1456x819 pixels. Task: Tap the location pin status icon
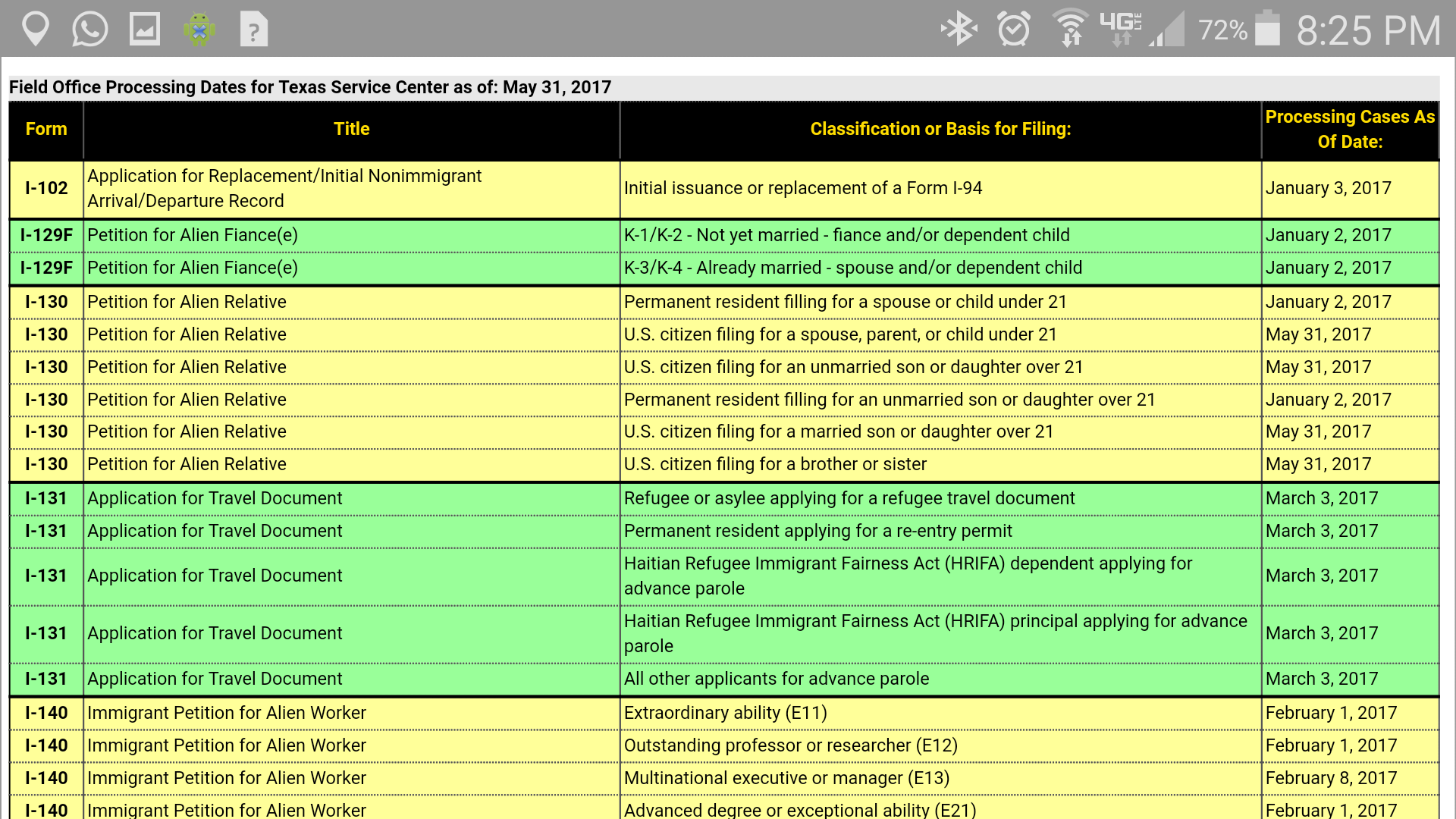click(x=35, y=30)
